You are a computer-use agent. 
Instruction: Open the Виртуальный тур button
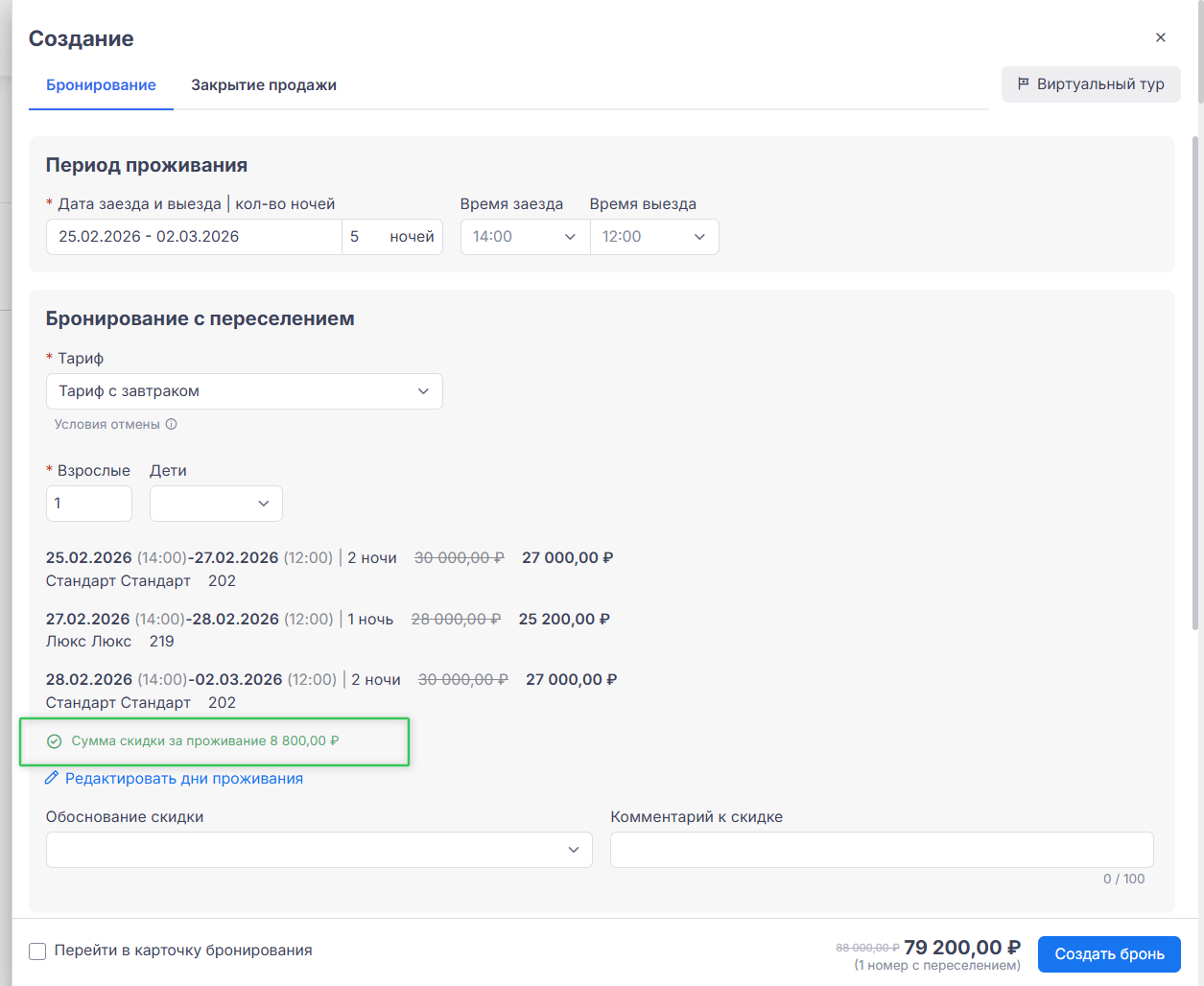[1091, 84]
